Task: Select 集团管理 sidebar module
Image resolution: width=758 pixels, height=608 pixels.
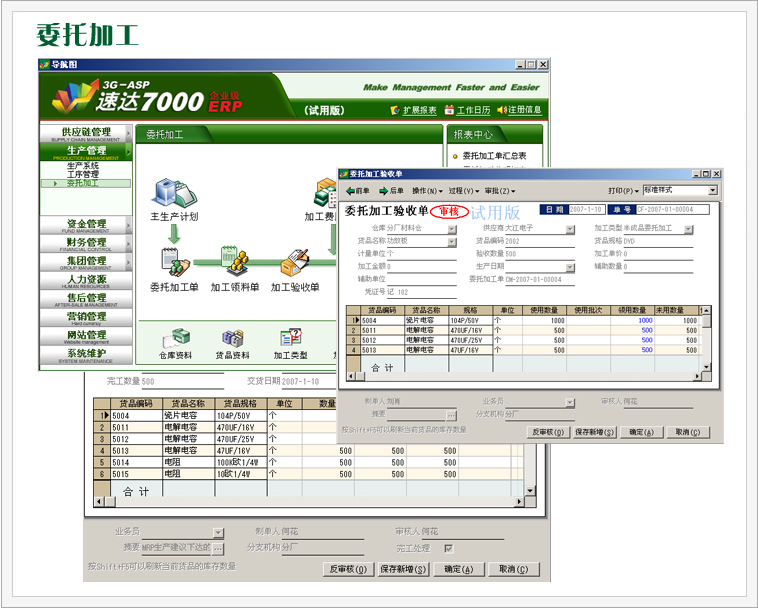Action: pos(86,262)
